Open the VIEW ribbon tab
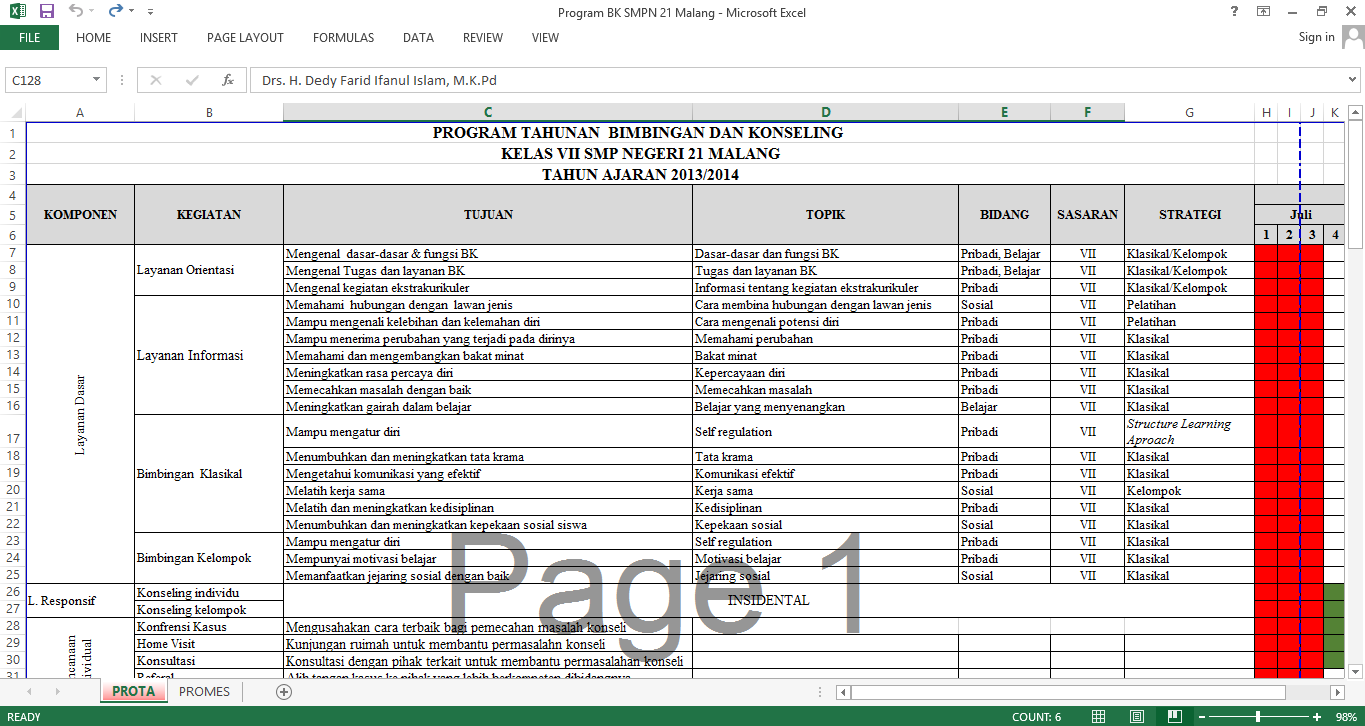The width and height of the screenshot is (1365, 726). tap(546, 38)
